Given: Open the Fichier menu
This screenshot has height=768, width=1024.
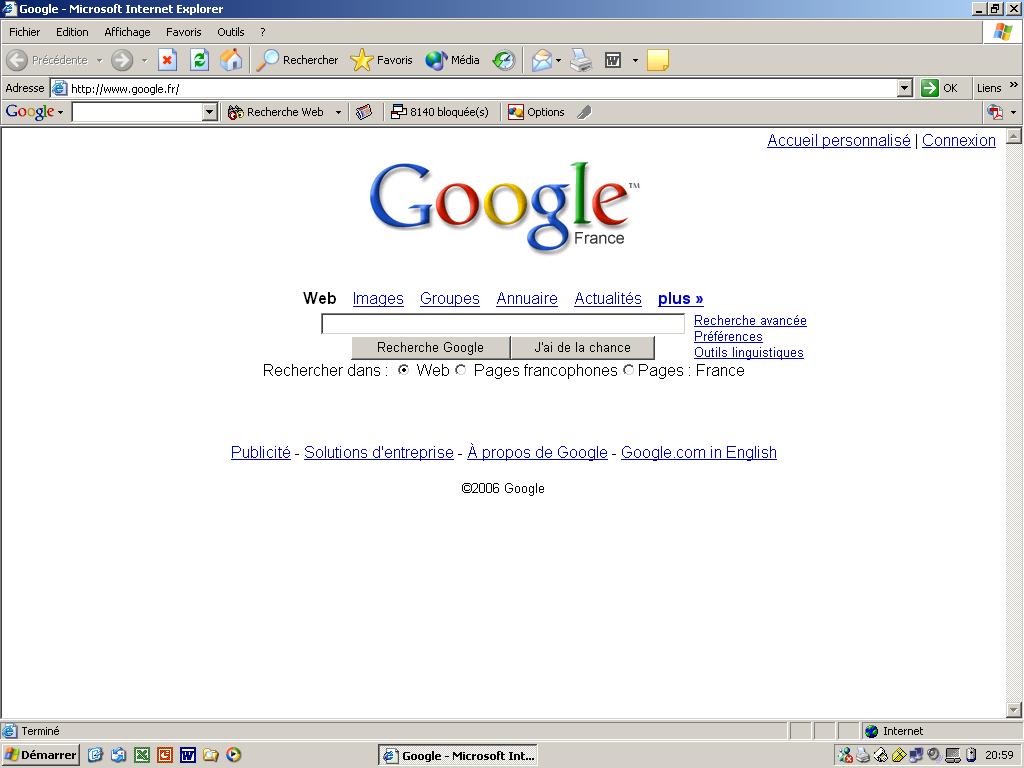Looking at the screenshot, I should (x=25, y=32).
